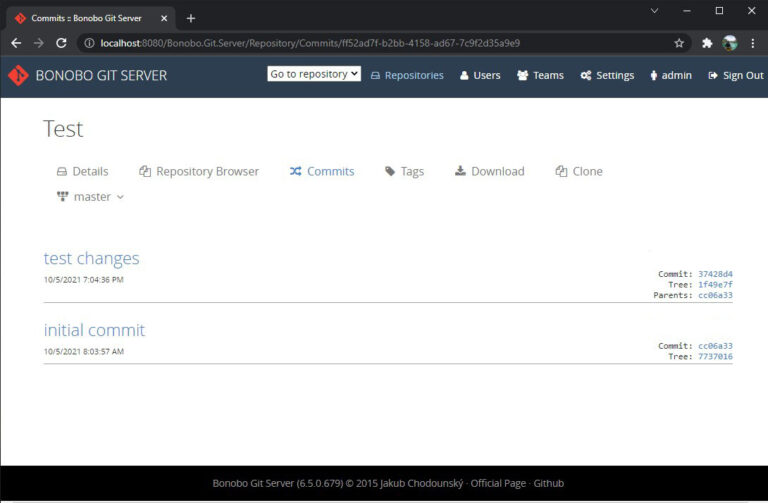Click the branch icon beside master

63,196
